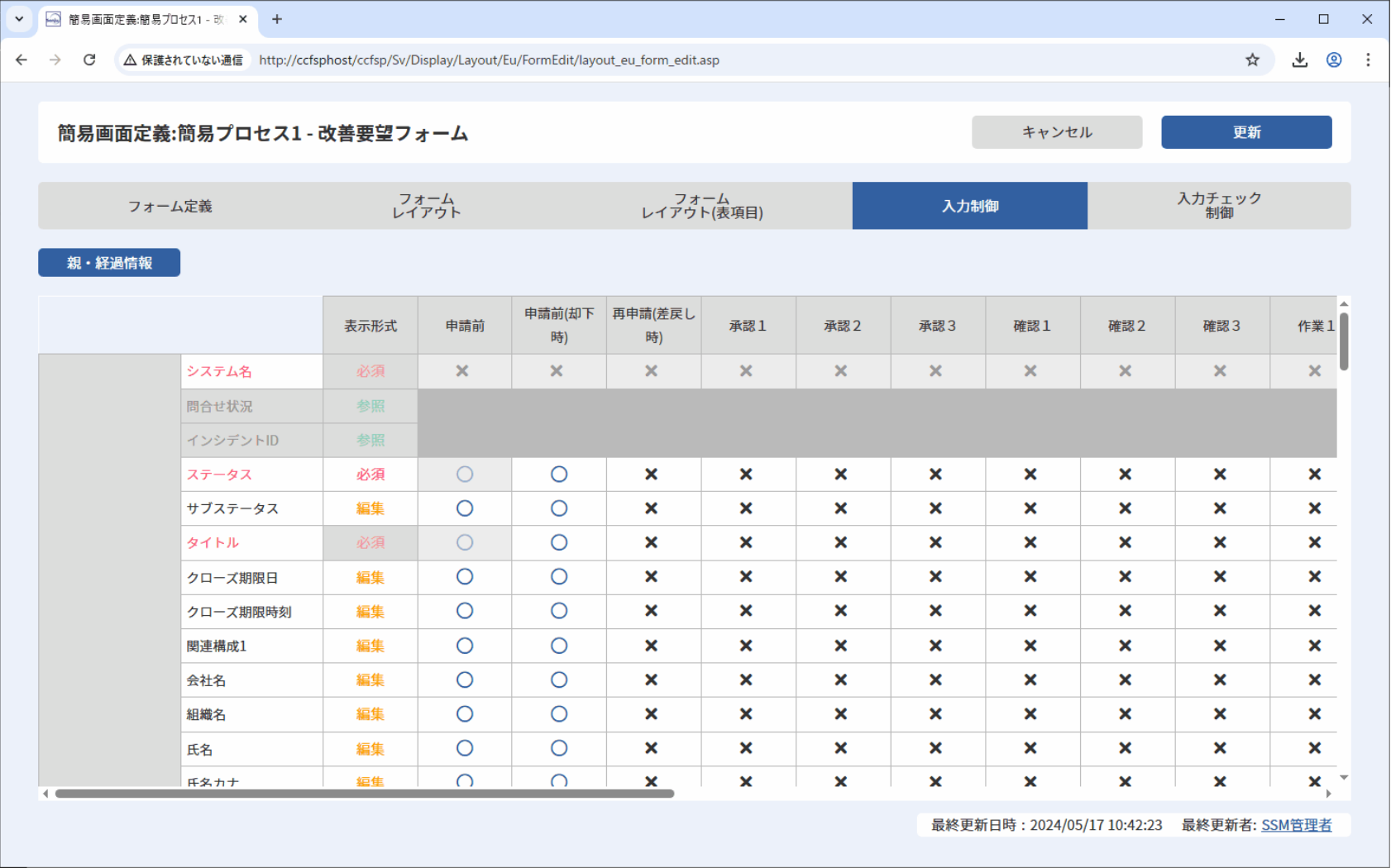Click 再申請 X mark for 氏名
The image size is (1391, 868).
(x=652, y=748)
